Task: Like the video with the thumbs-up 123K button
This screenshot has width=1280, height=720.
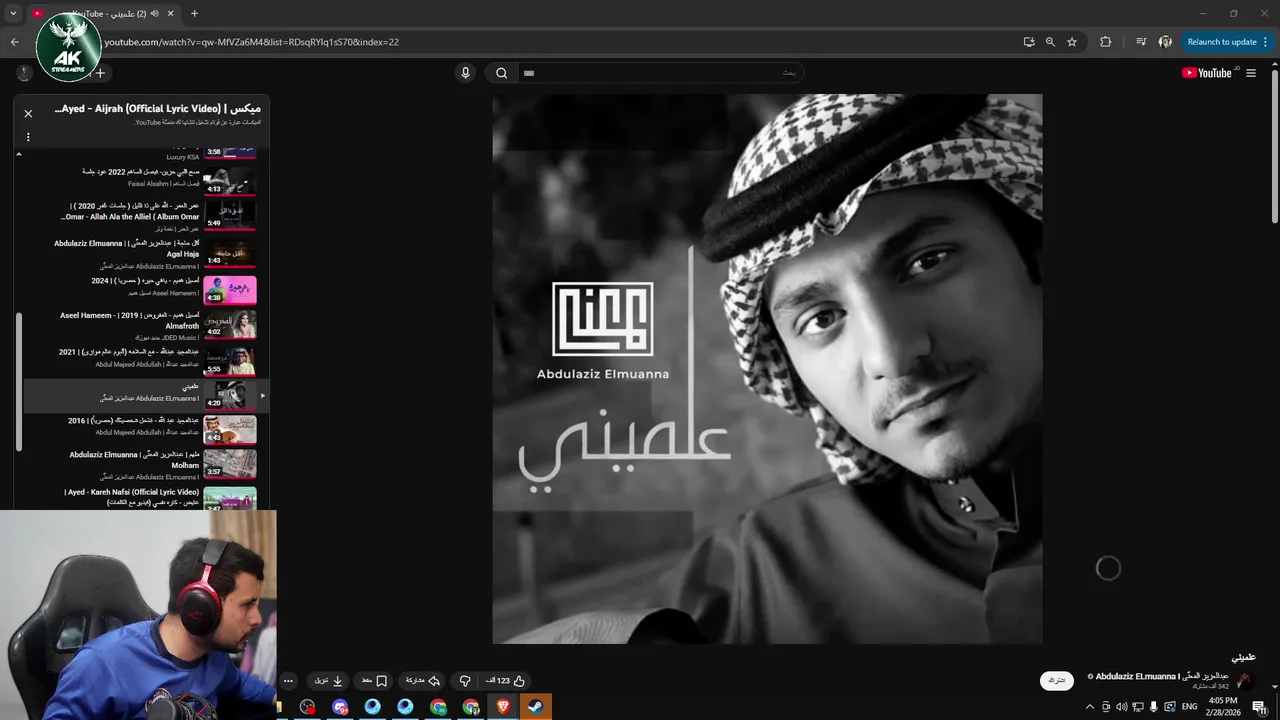Action: 506,681
